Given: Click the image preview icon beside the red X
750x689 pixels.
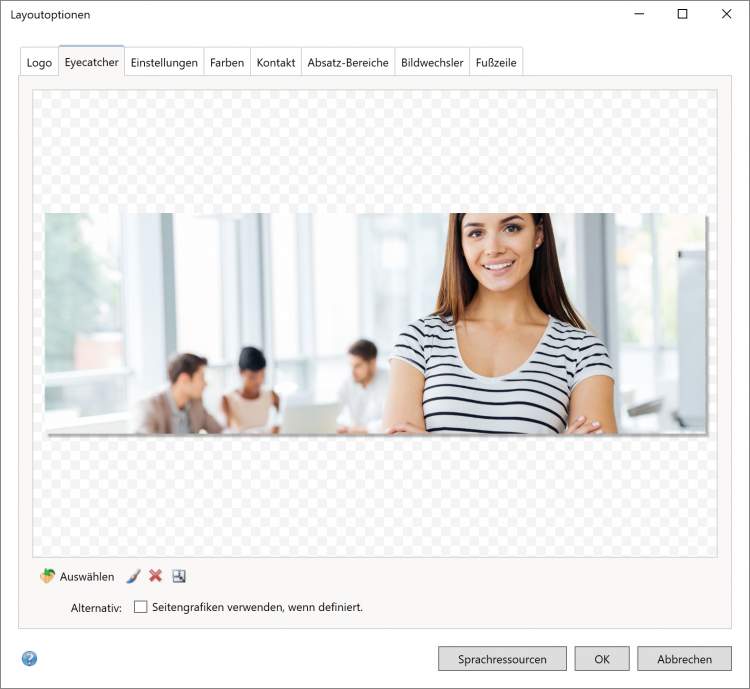Looking at the screenshot, I should [179, 577].
